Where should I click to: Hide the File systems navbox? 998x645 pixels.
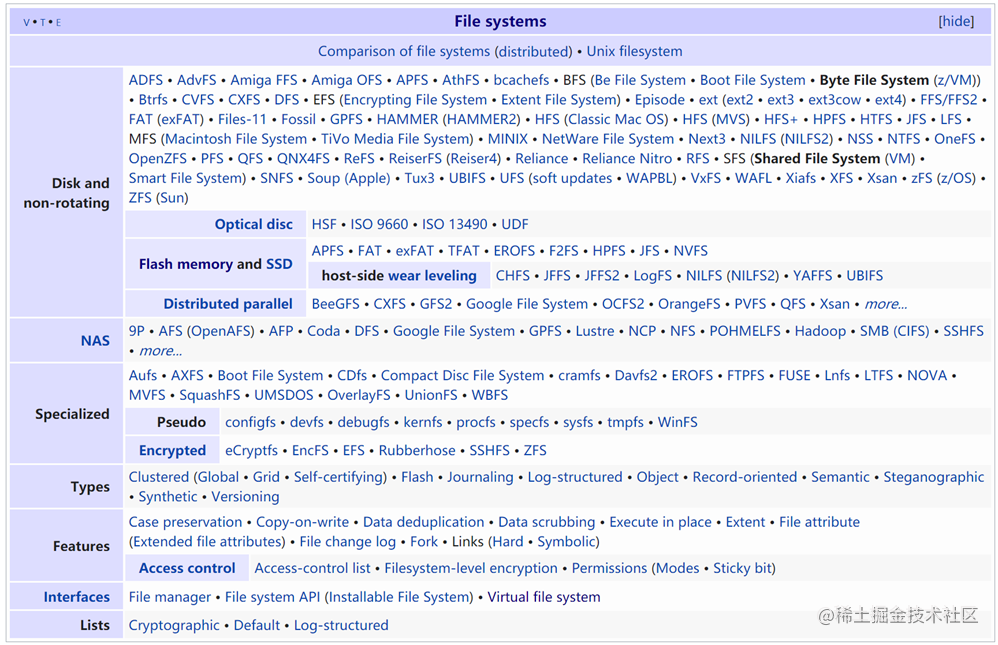956,20
